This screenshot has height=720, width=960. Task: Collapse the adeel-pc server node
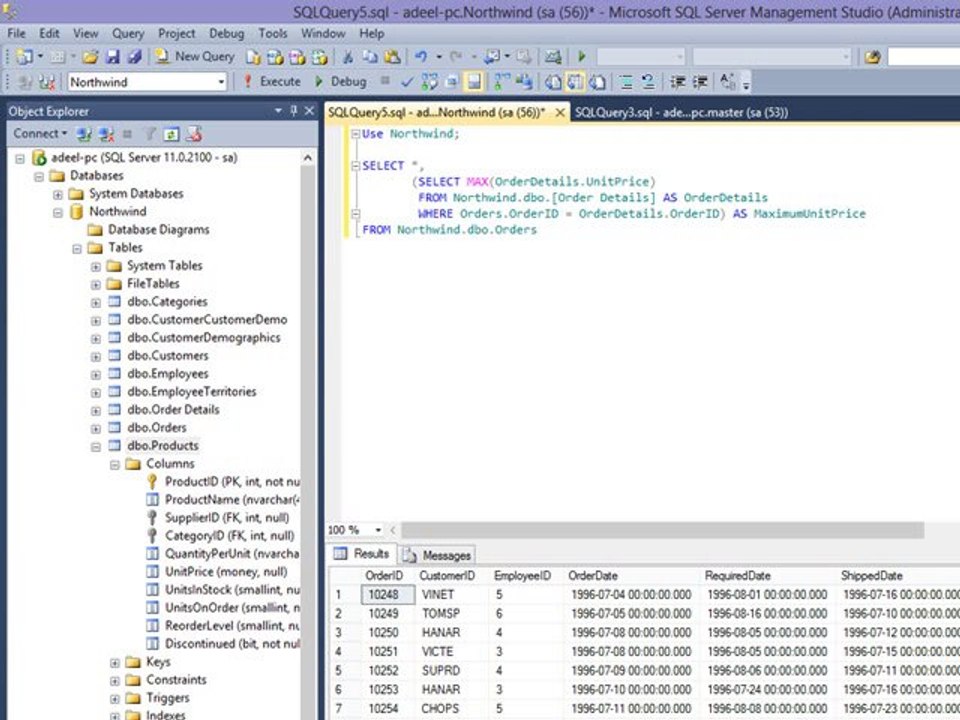[20, 159]
